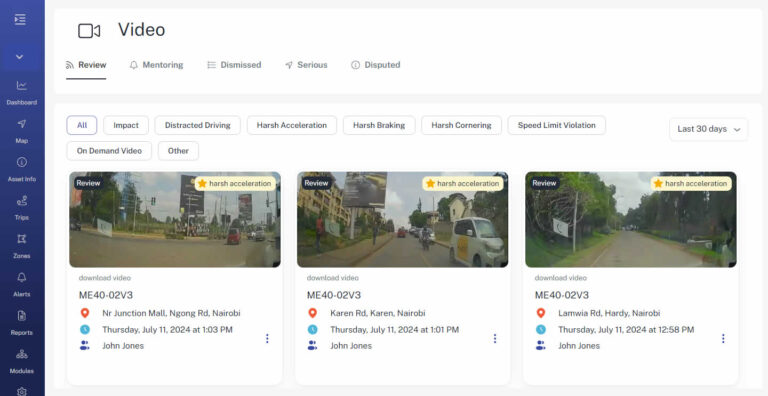Screen dimensions: 768x396
Task: Toggle the Distracted Driving filter
Action: coord(197,125)
